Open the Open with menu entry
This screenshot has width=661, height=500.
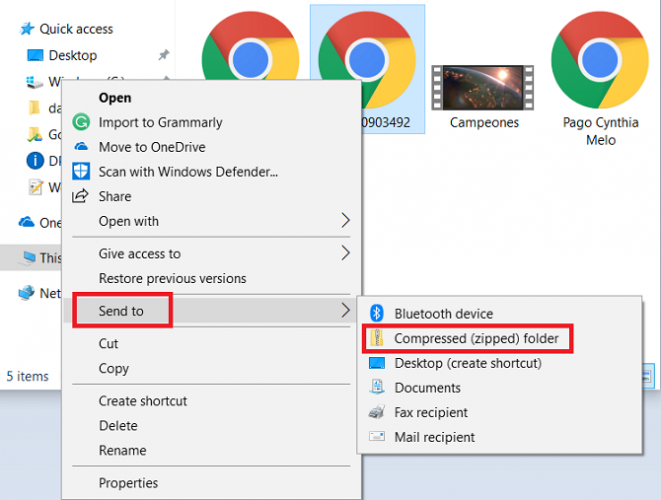click(211, 221)
